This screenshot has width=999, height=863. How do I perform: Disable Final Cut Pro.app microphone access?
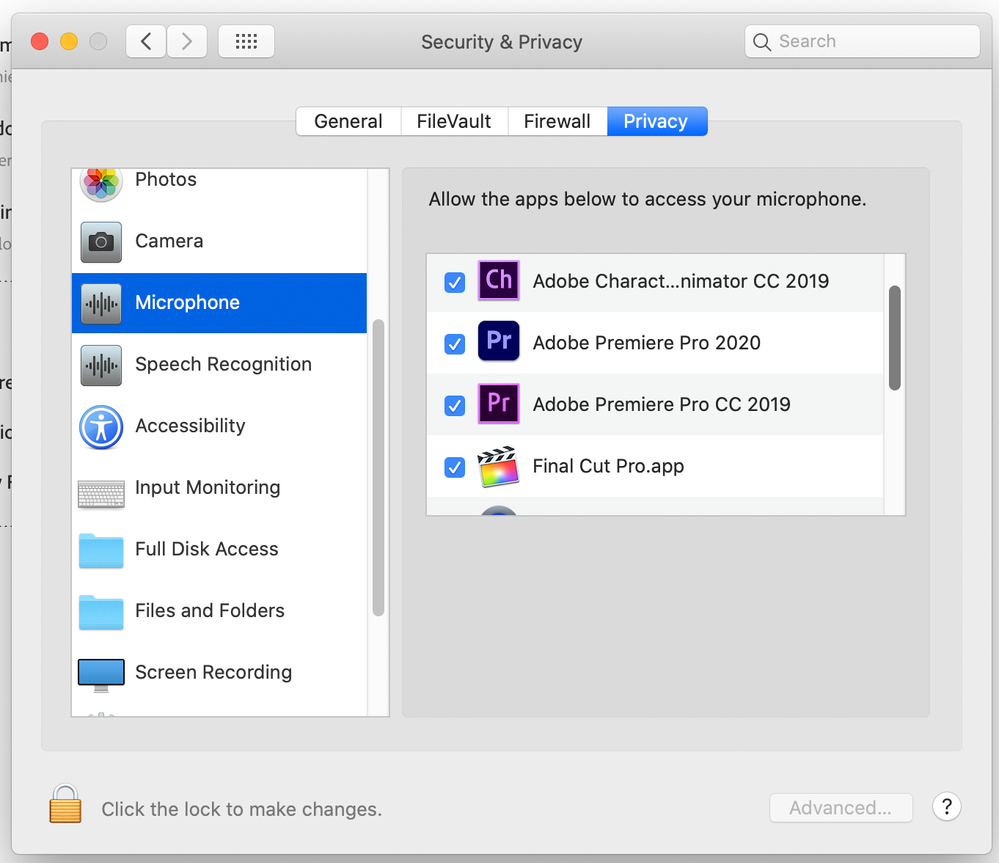coord(454,467)
